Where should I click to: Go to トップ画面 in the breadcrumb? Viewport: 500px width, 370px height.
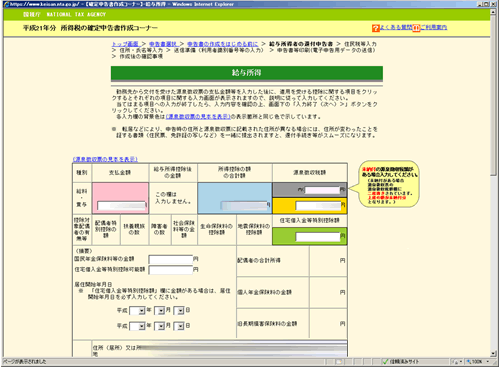click(x=125, y=44)
